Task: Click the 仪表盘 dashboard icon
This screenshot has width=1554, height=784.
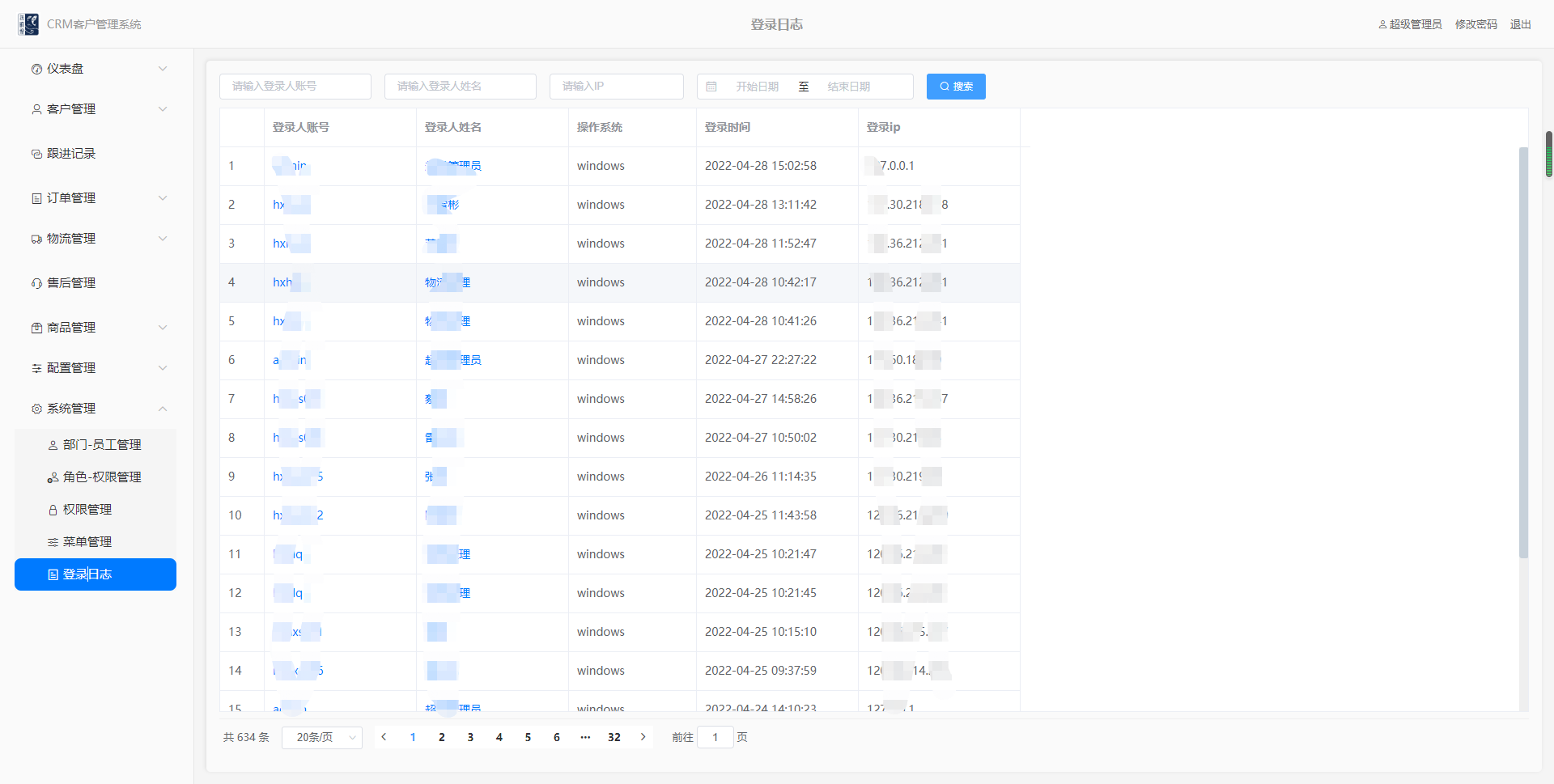Action: (36, 69)
